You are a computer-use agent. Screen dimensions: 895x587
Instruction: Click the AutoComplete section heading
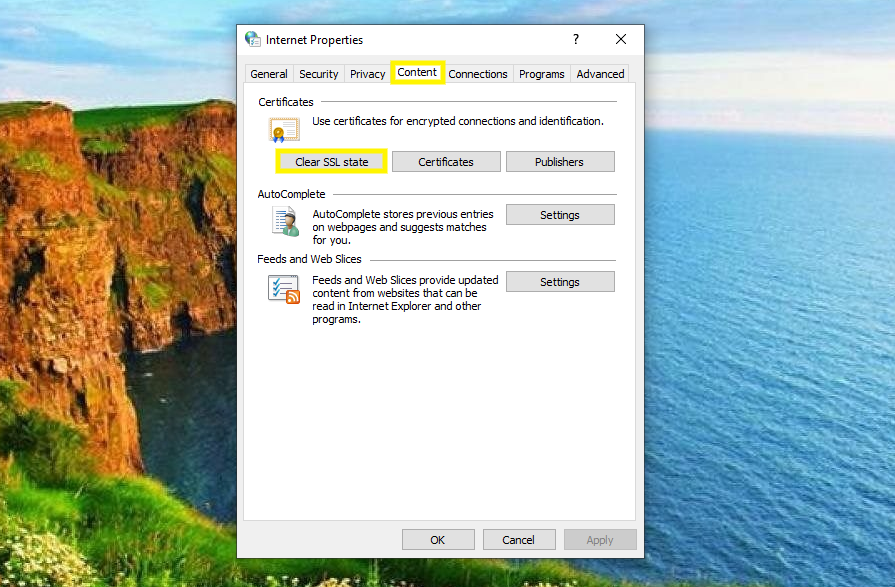point(291,194)
